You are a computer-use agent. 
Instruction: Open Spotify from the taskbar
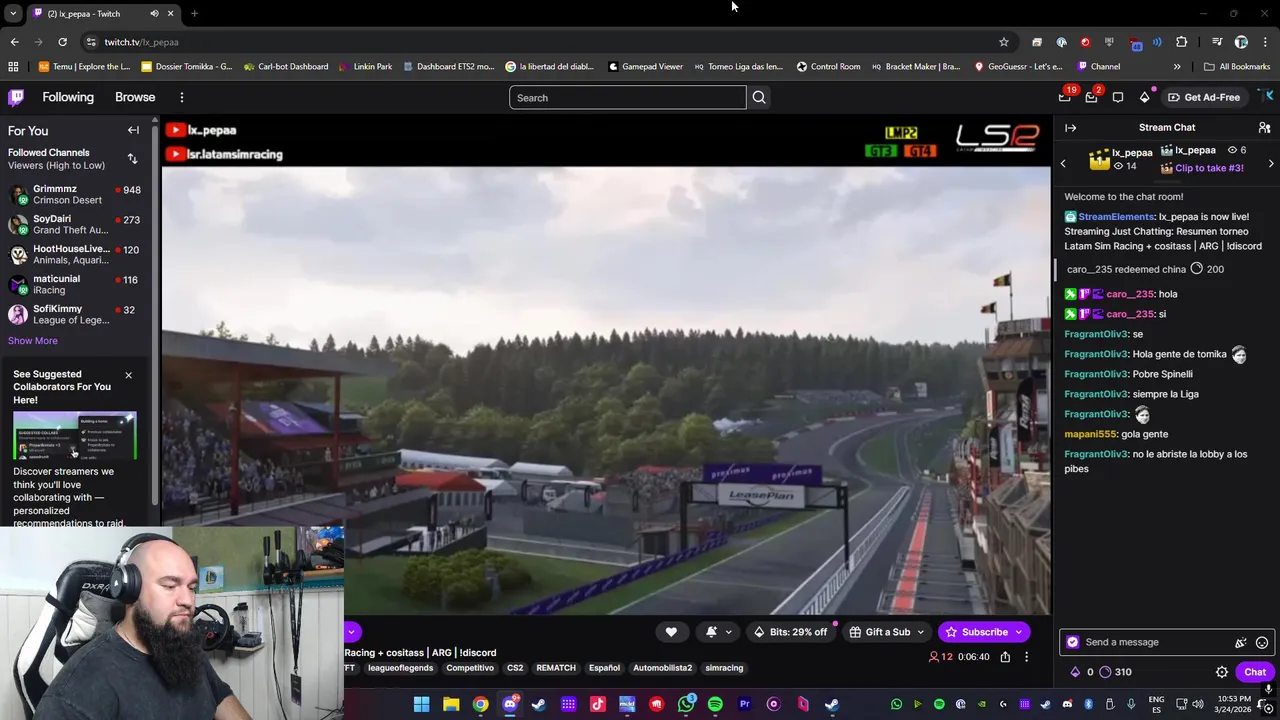[x=715, y=704]
